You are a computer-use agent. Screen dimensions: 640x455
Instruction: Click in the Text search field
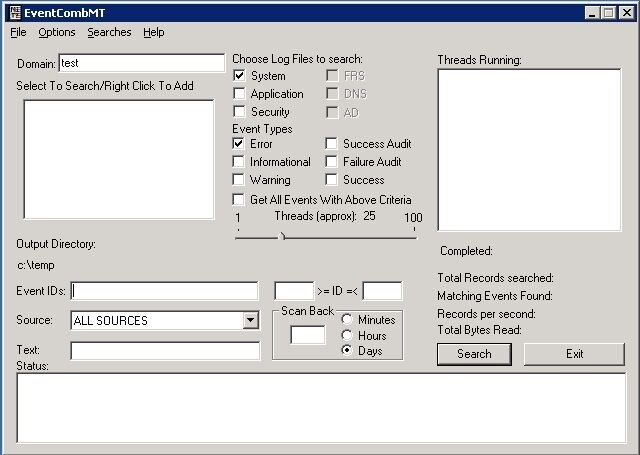click(165, 351)
